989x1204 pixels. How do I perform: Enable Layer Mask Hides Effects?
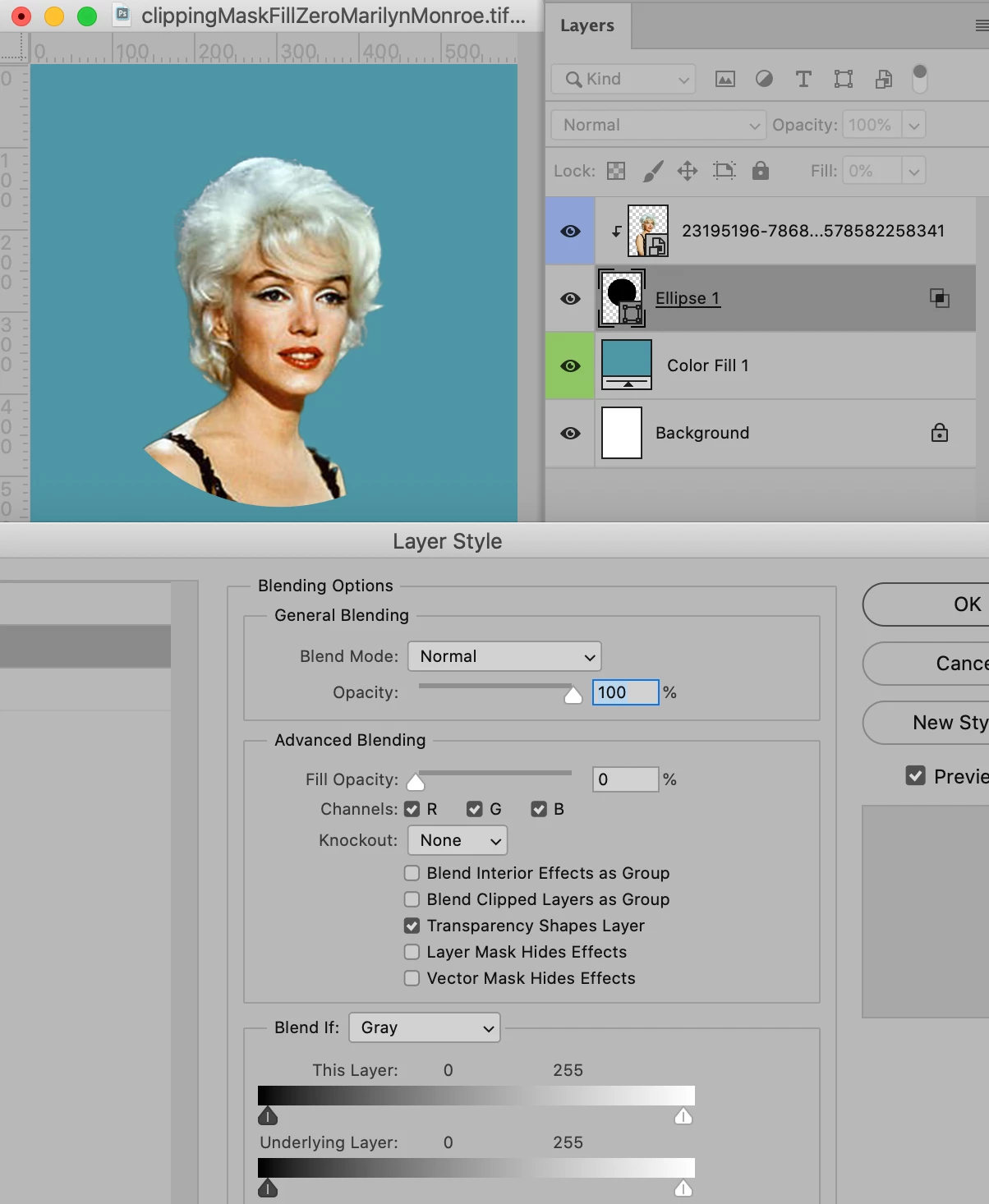[x=412, y=952]
